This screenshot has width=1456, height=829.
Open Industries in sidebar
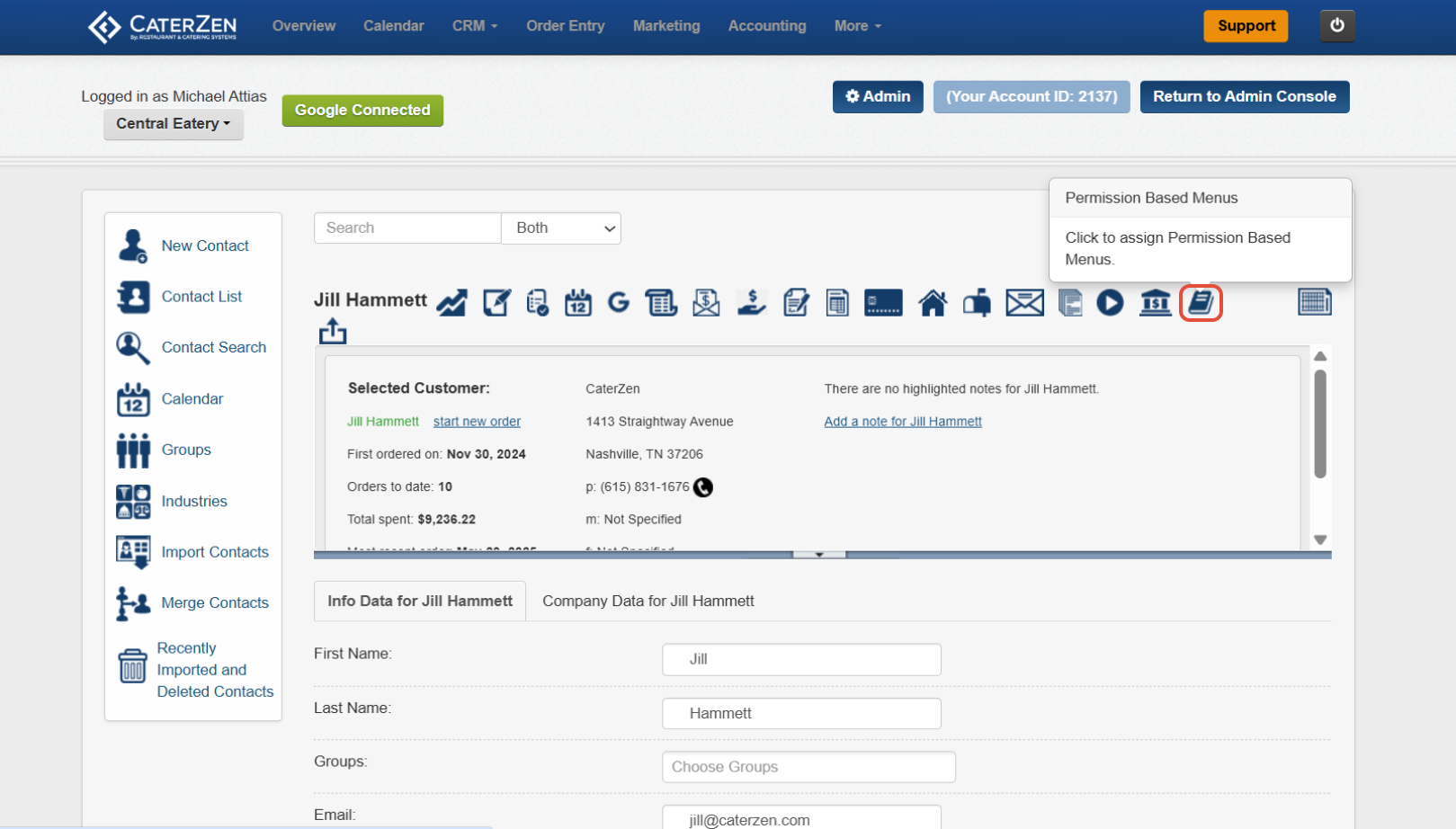[194, 501]
